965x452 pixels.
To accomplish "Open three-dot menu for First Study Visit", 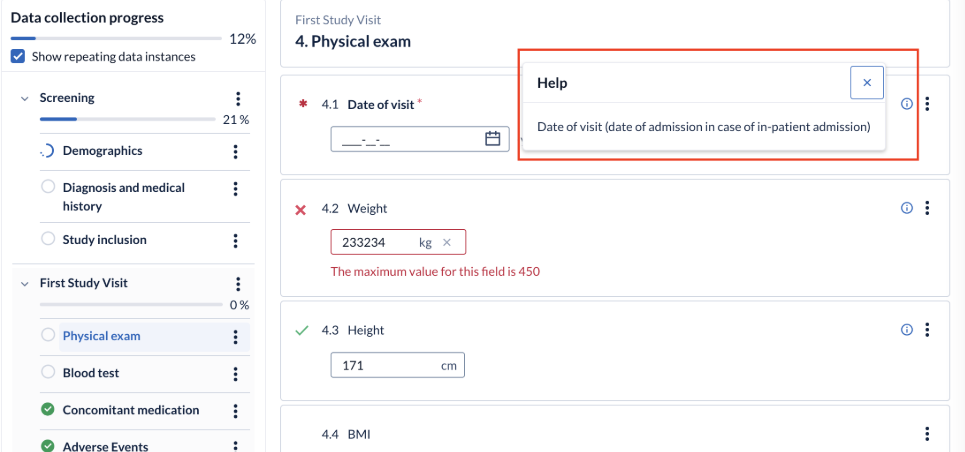I will 238,284.
